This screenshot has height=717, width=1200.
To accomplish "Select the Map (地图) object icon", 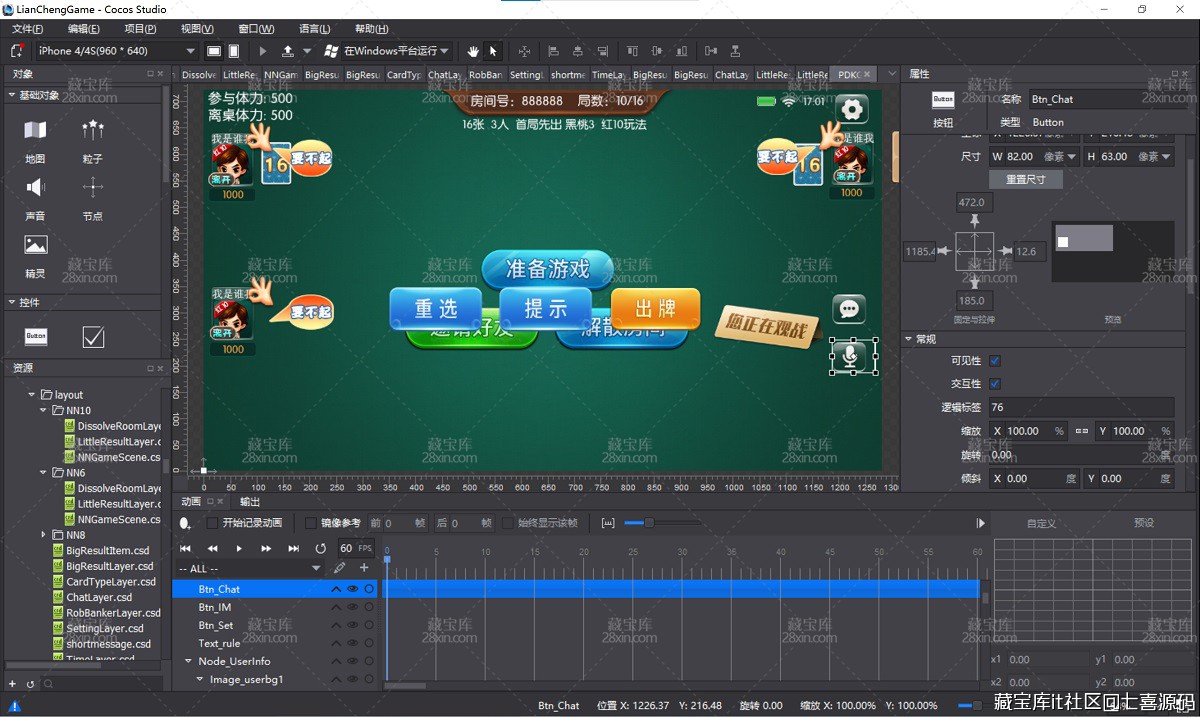I will pyautogui.click(x=36, y=131).
